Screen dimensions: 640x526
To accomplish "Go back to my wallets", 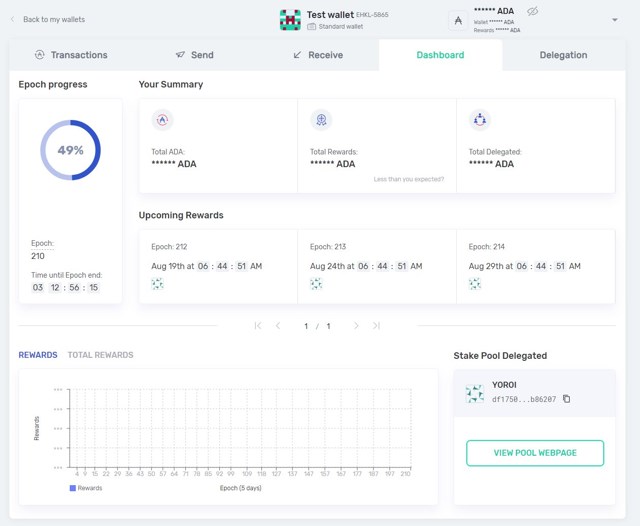I will 48,19.
